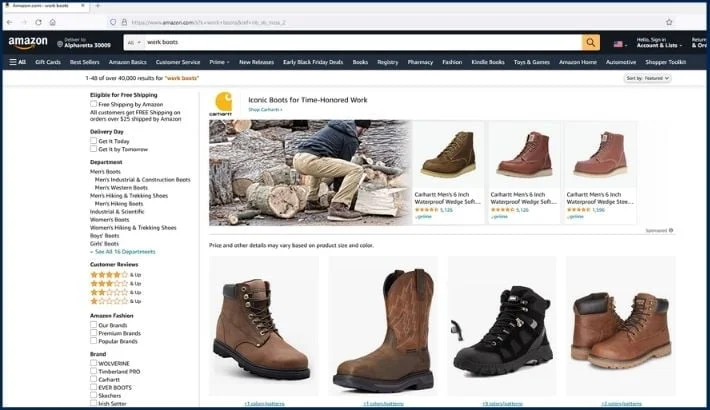Open the search category All dropdown
Image resolution: width=710 pixels, height=410 pixels.
click(x=134, y=43)
